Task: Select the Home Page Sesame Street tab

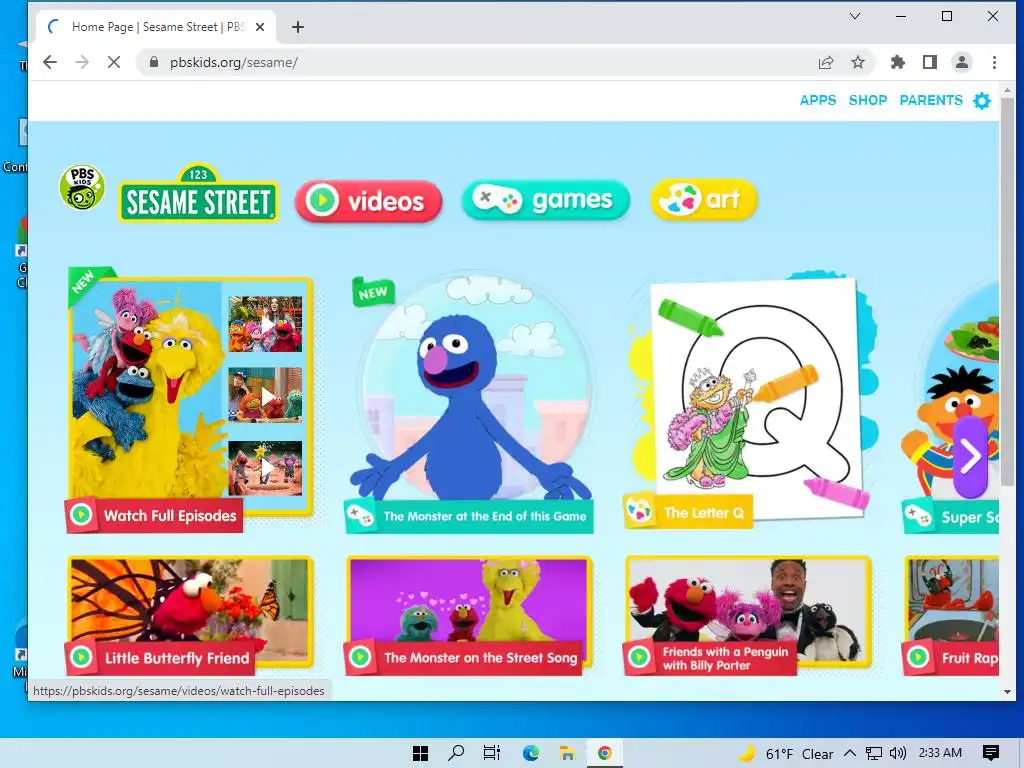Action: 155,27
